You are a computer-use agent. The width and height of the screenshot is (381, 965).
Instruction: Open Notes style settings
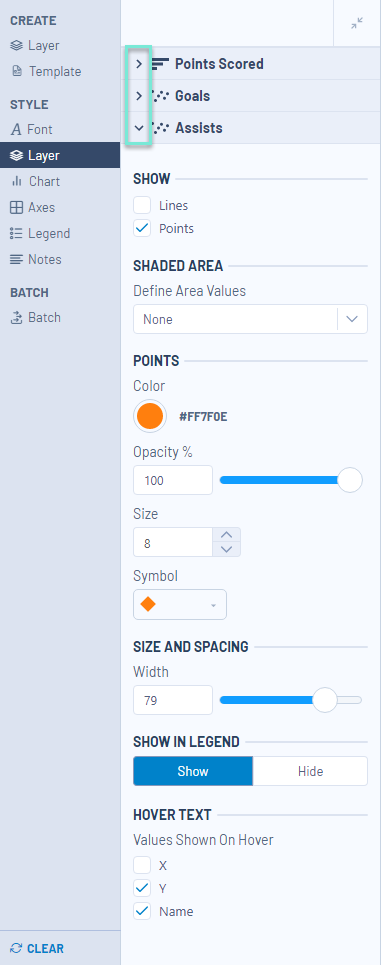[36, 259]
